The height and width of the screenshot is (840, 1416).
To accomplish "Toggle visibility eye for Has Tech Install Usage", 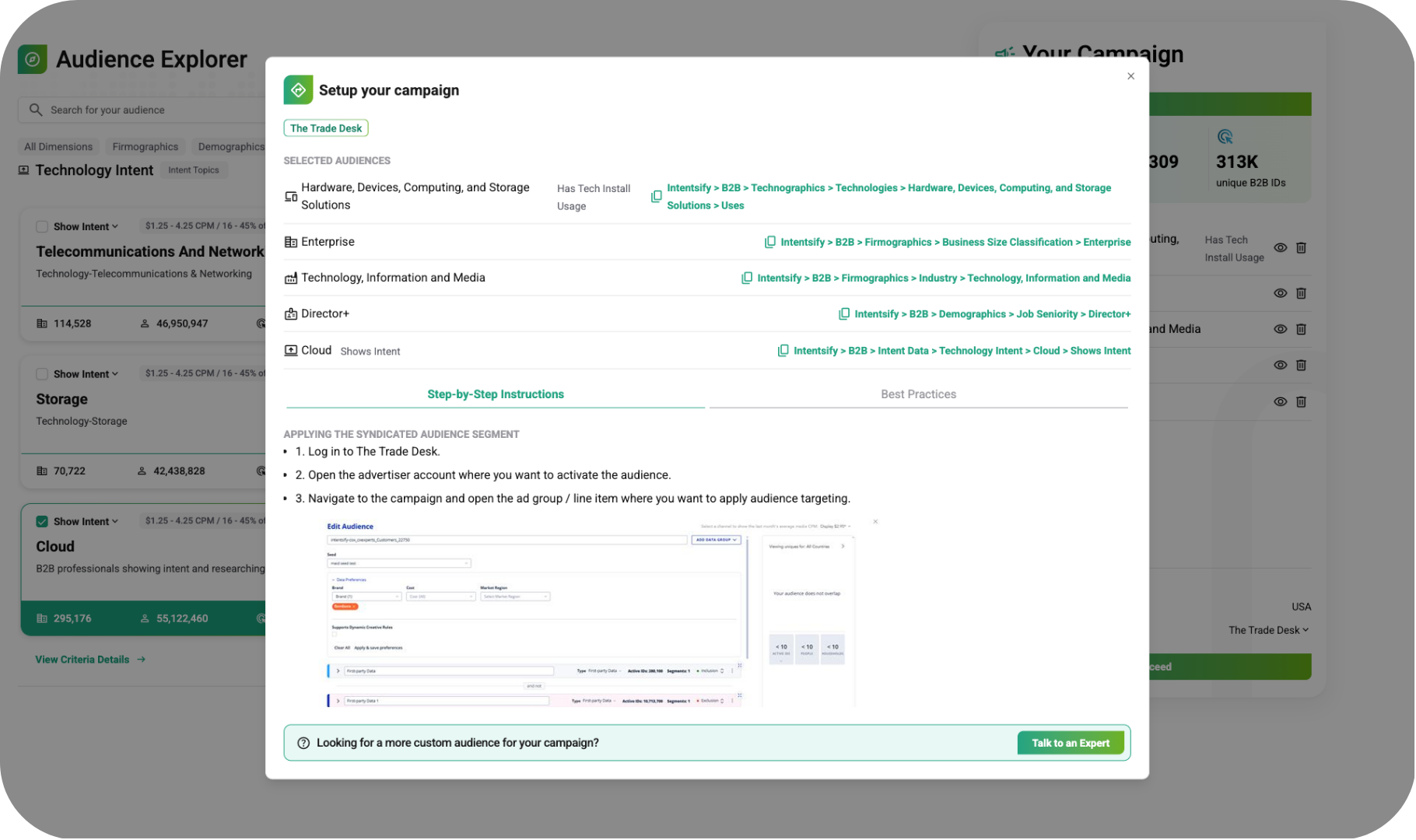I will coord(1280,248).
